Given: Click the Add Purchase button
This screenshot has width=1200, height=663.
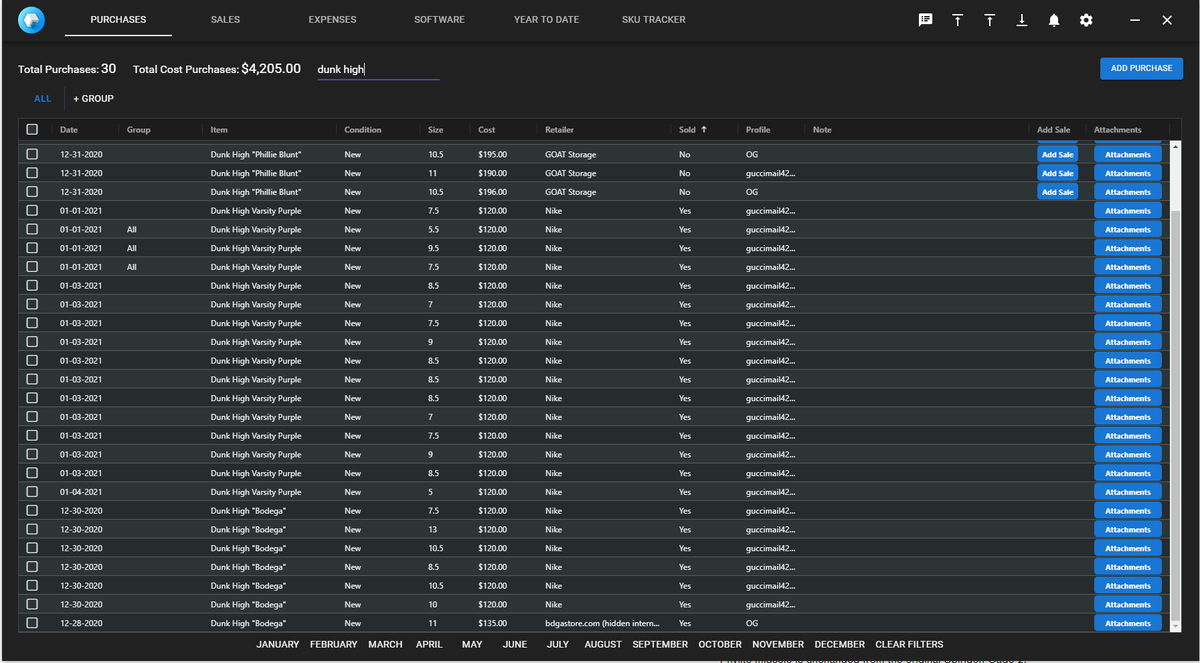Looking at the screenshot, I should click(x=1141, y=68).
